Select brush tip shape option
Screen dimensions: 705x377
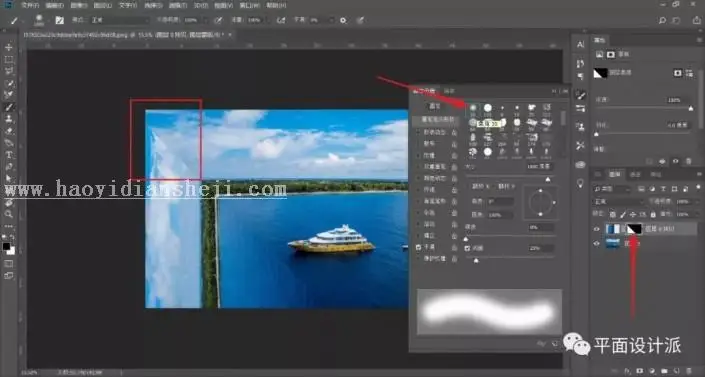pos(434,120)
